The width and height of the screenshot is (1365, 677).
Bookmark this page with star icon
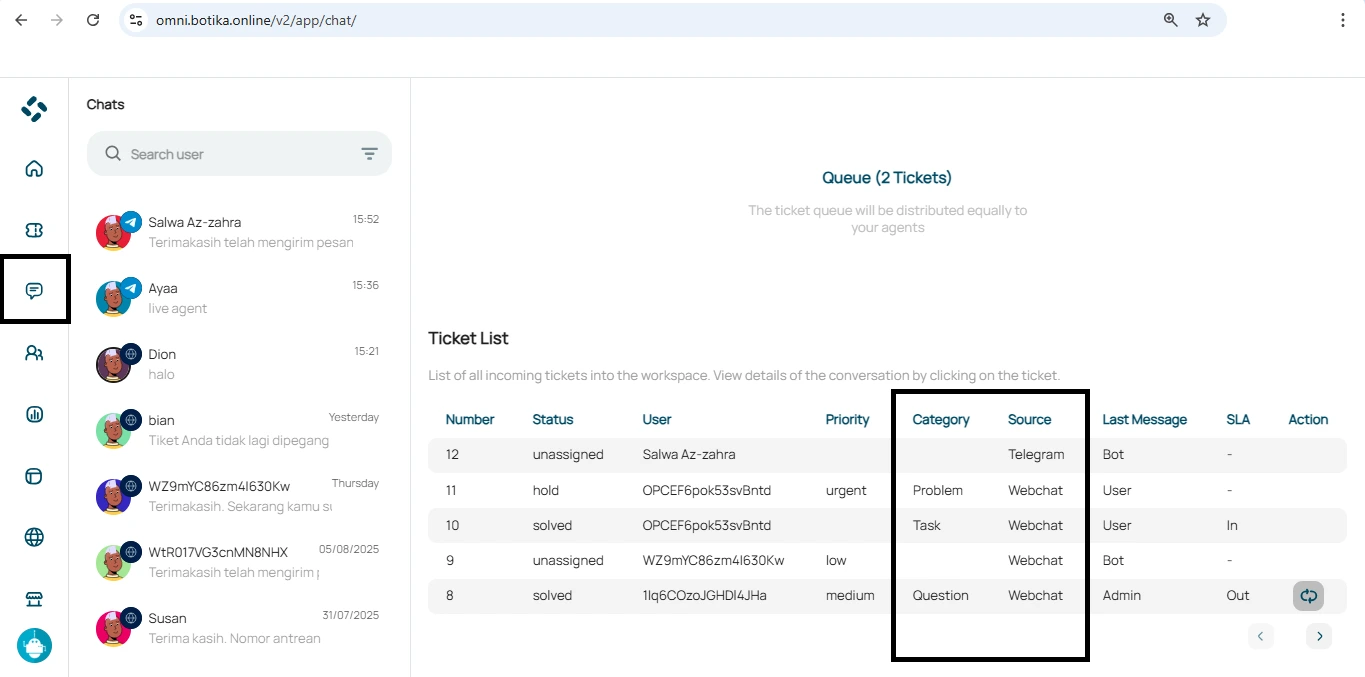(x=1203, y=20)
